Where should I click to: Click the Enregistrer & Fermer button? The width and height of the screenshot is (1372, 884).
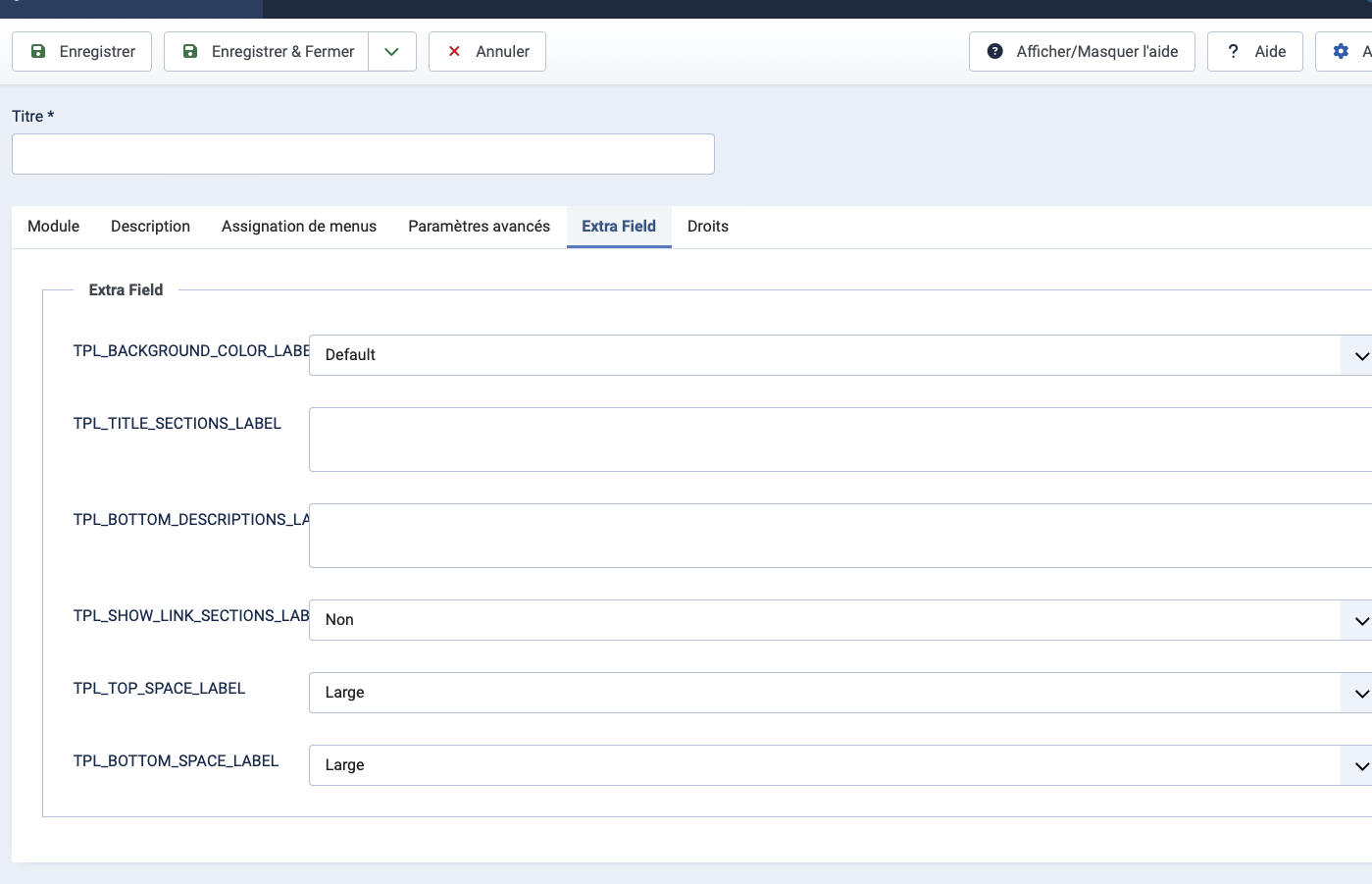pyautogui.click(x=266, y=52)
